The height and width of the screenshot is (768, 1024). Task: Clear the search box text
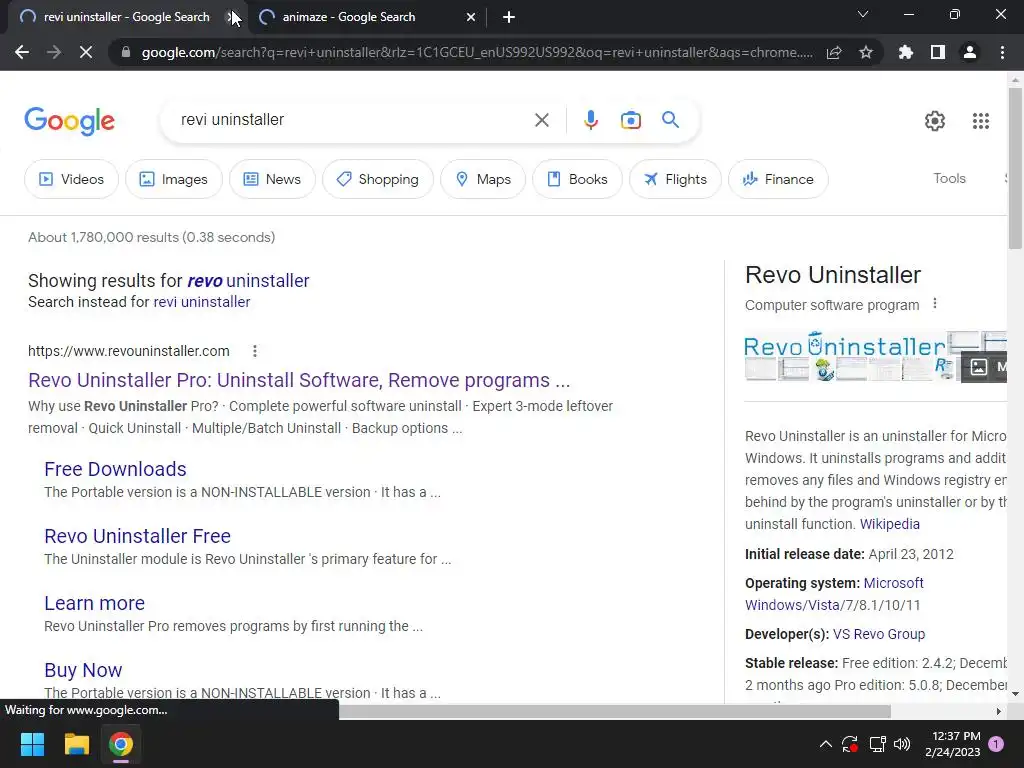coord(541,120)
